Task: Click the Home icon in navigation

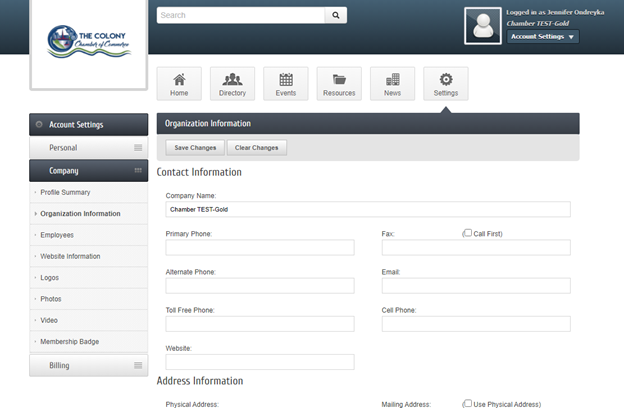Action: tap(179, 80)
